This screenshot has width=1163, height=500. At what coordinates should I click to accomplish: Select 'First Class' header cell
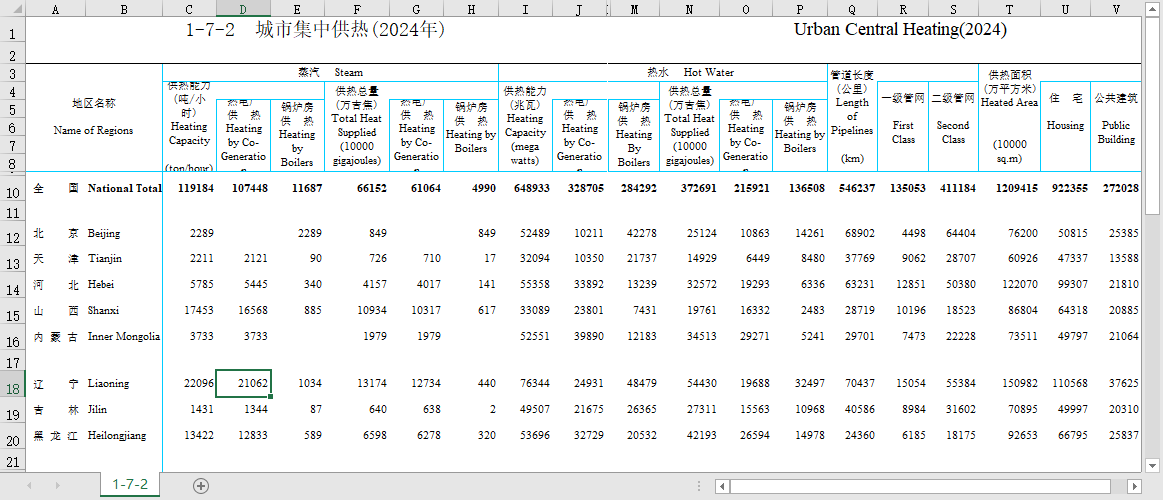(x=903, y=126)
